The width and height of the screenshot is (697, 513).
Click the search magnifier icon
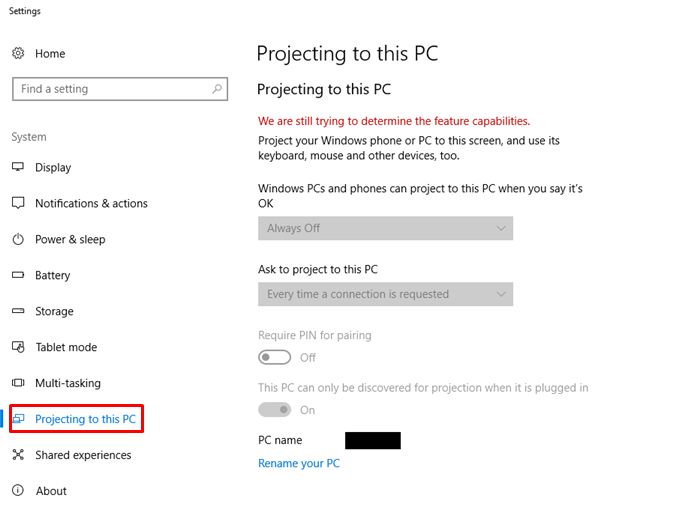pos(217,89)
